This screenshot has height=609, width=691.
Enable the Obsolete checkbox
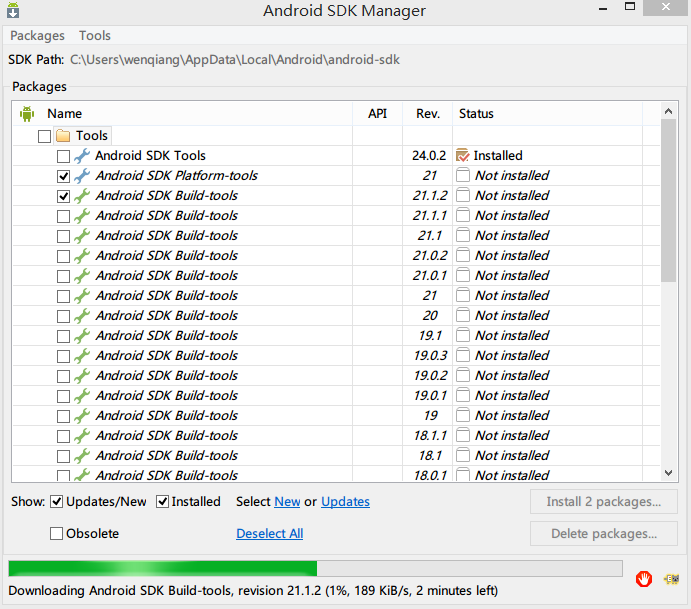(56, 534)
